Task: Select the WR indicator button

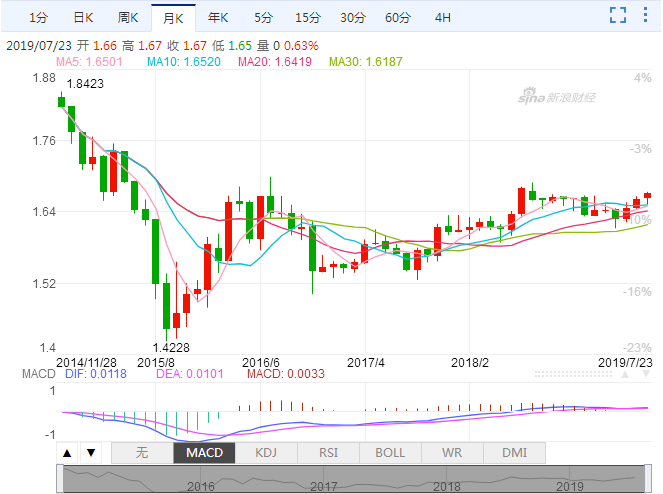Action: (x=452, y=453)
